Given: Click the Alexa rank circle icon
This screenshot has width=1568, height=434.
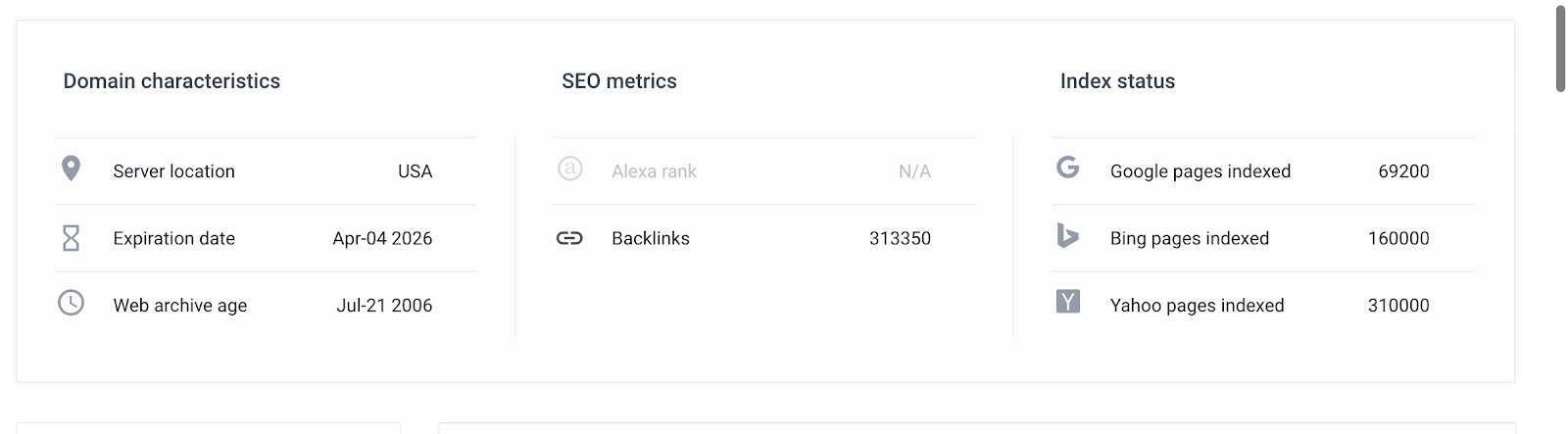Looking at the screenshot, I should 569,169.
